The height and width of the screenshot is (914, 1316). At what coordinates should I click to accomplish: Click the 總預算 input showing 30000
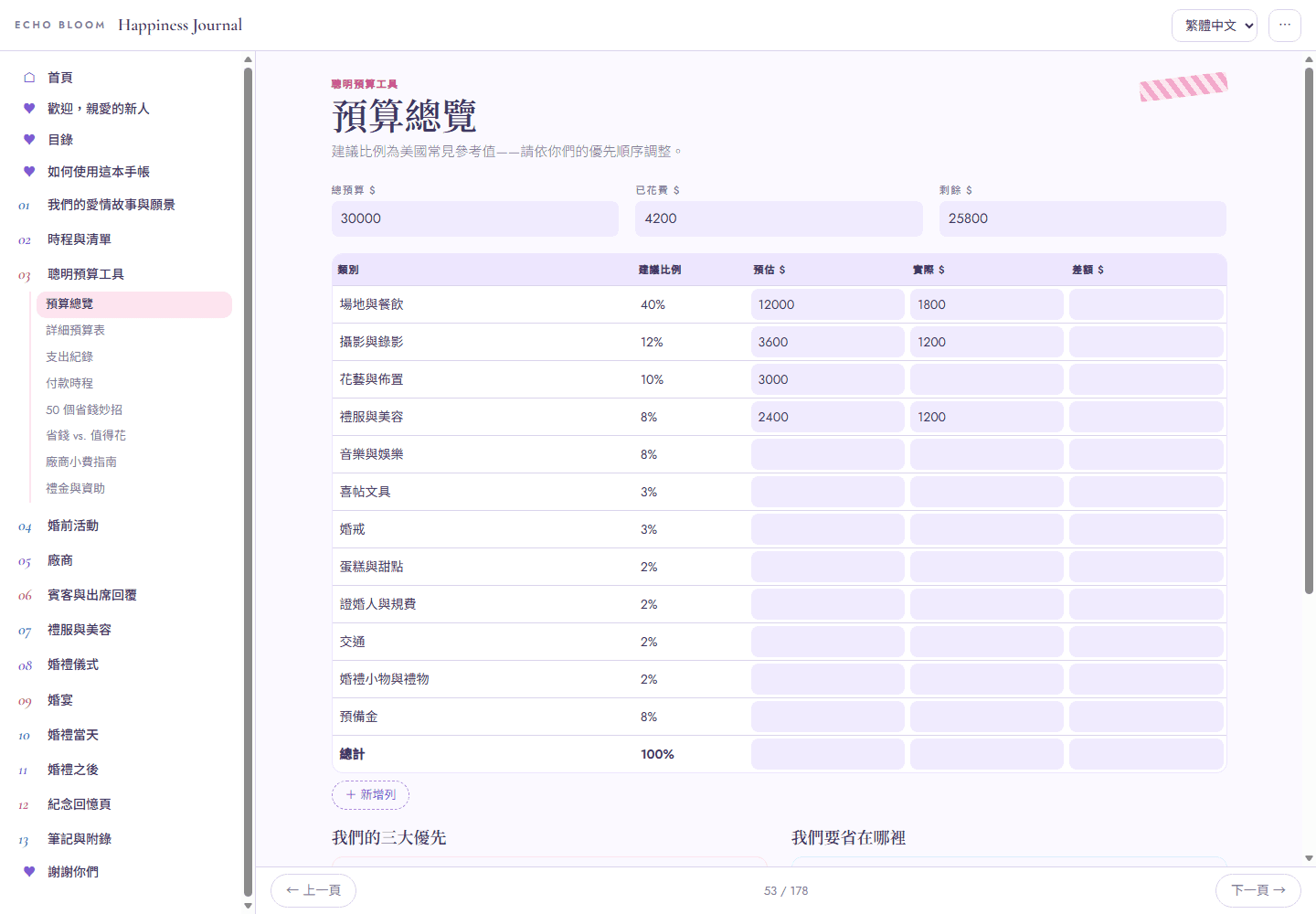[475, 218]
